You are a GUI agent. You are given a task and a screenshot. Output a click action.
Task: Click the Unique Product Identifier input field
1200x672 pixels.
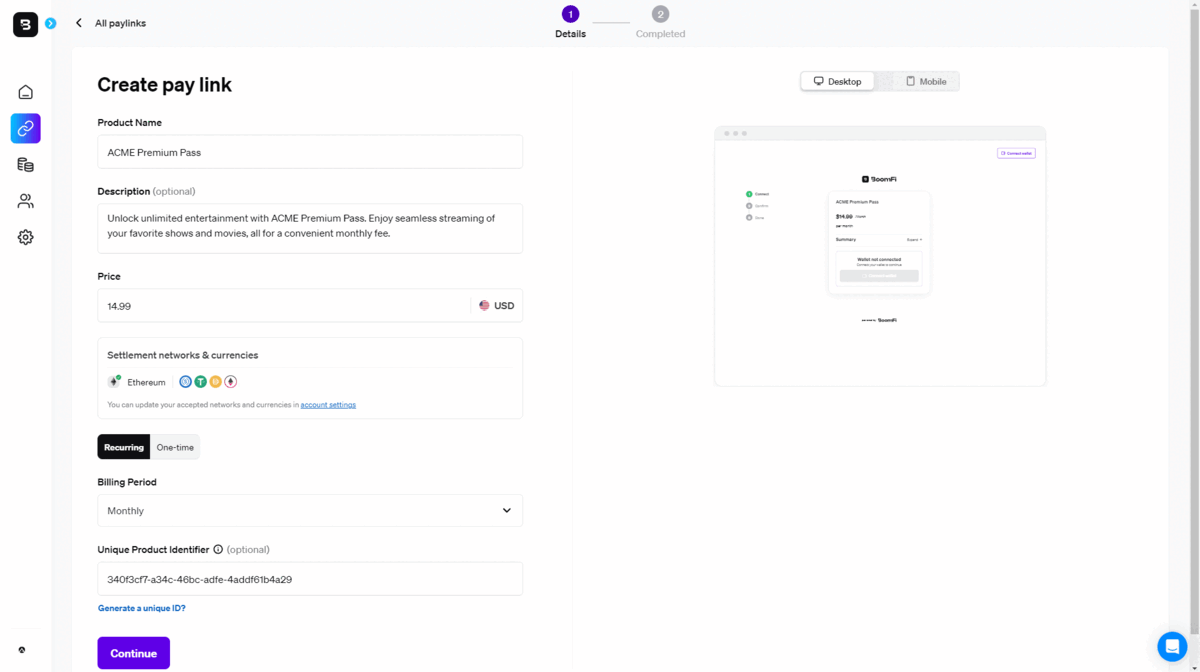310,579
